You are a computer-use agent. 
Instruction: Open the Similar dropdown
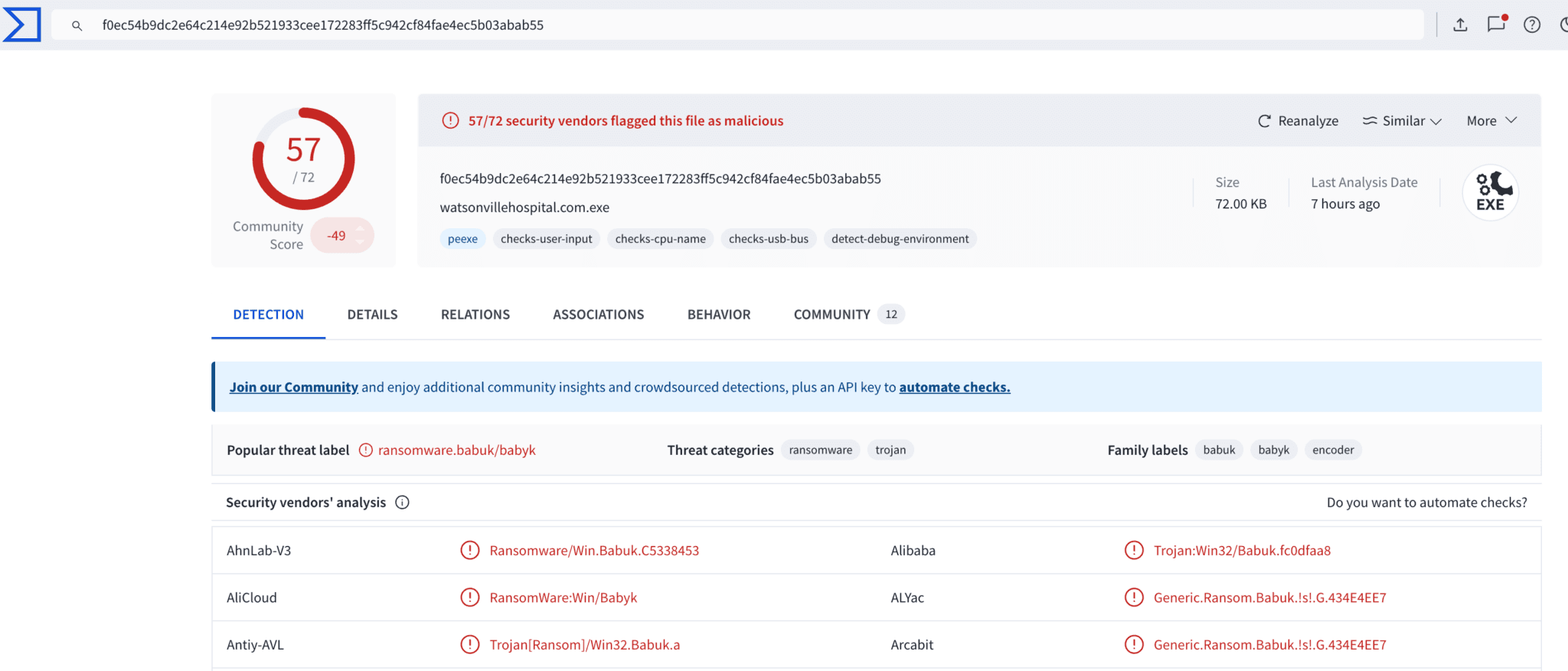pyautogui.click(x=1402, y=121)
